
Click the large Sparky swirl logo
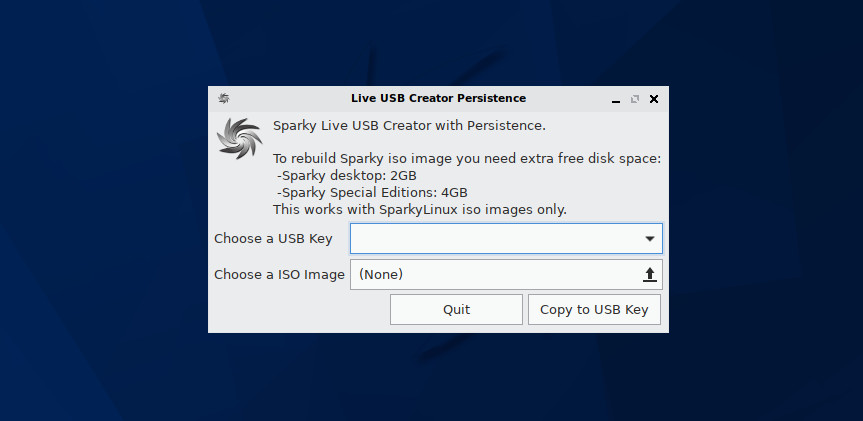click(x=239, y=139)
